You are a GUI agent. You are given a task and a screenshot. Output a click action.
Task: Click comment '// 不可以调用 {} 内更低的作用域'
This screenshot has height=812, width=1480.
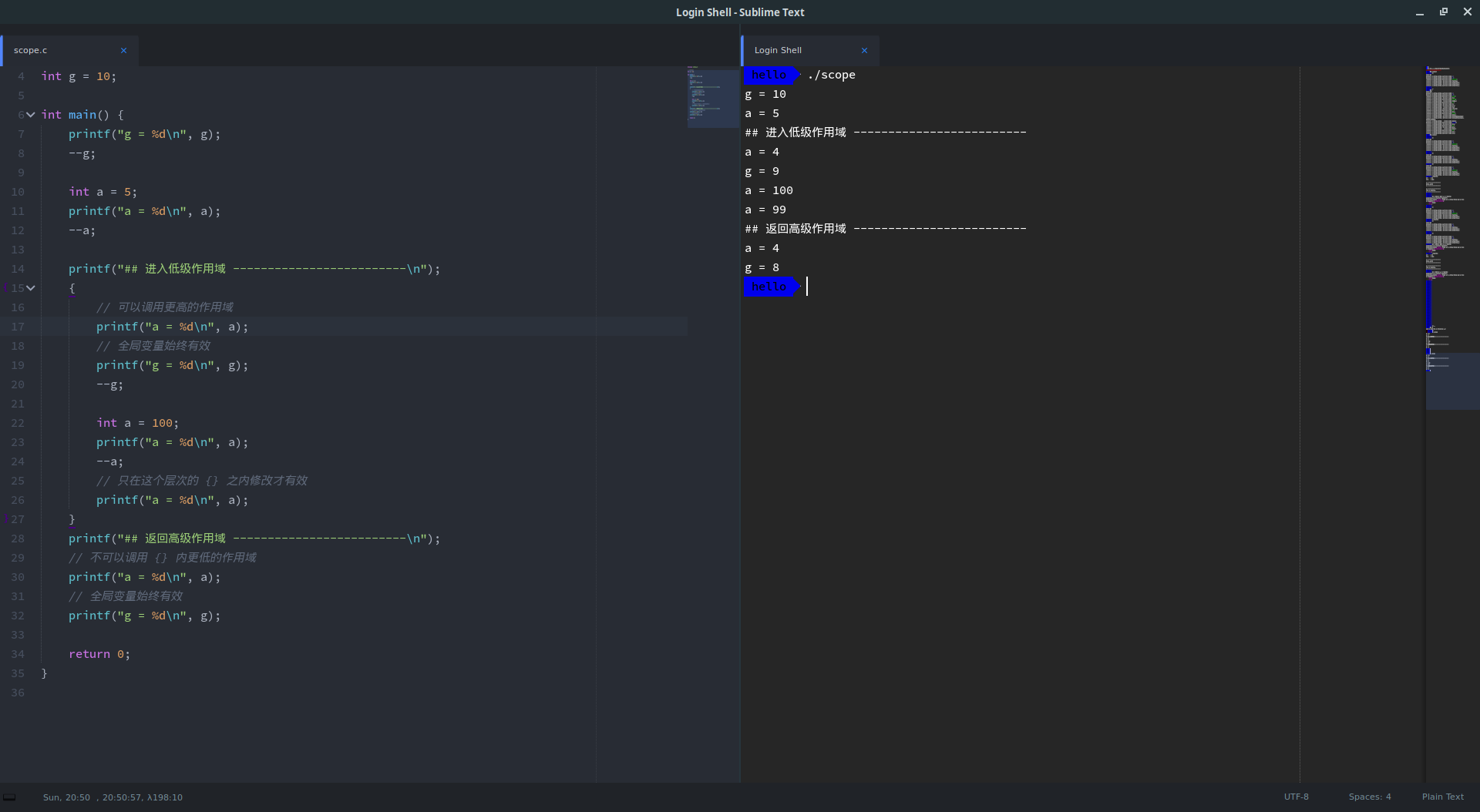click(163, 558)
